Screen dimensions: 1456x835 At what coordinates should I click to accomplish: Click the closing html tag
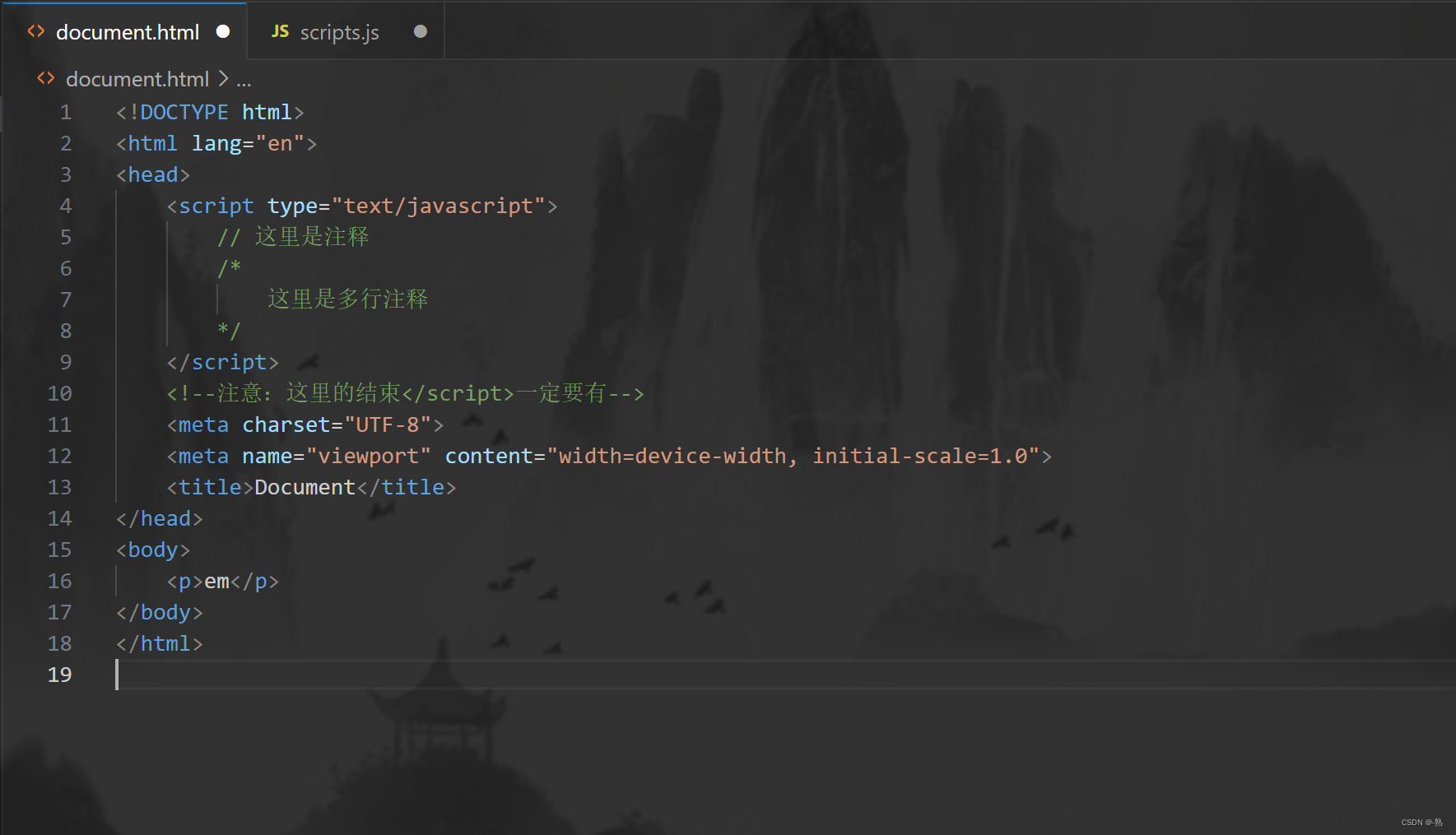(x=160, y=643)
